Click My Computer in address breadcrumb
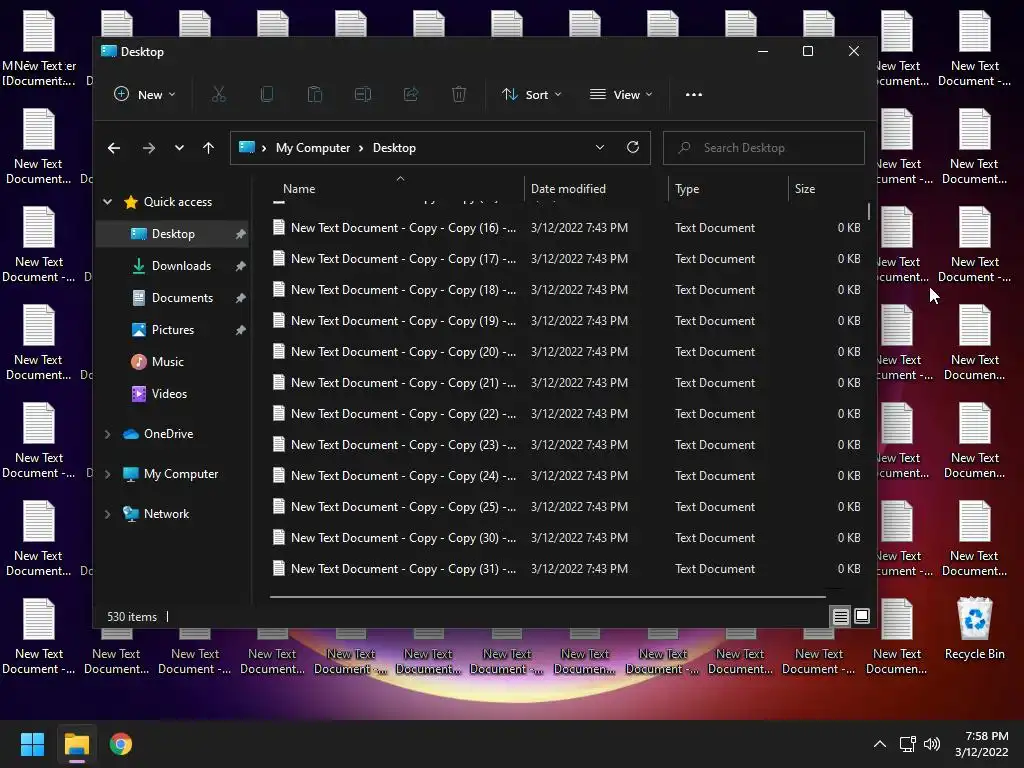 (313, 148)
